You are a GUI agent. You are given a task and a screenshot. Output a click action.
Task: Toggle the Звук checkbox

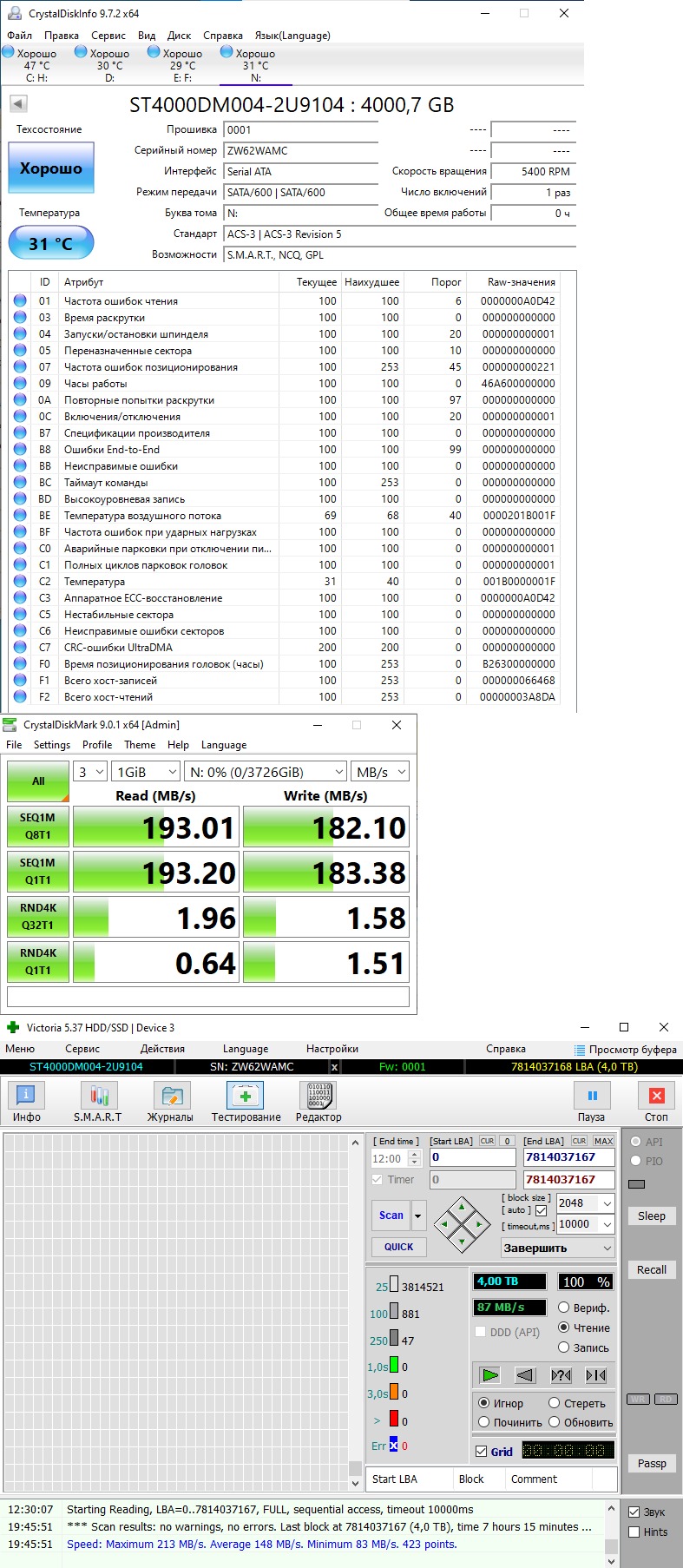(x=634, y=1512)
